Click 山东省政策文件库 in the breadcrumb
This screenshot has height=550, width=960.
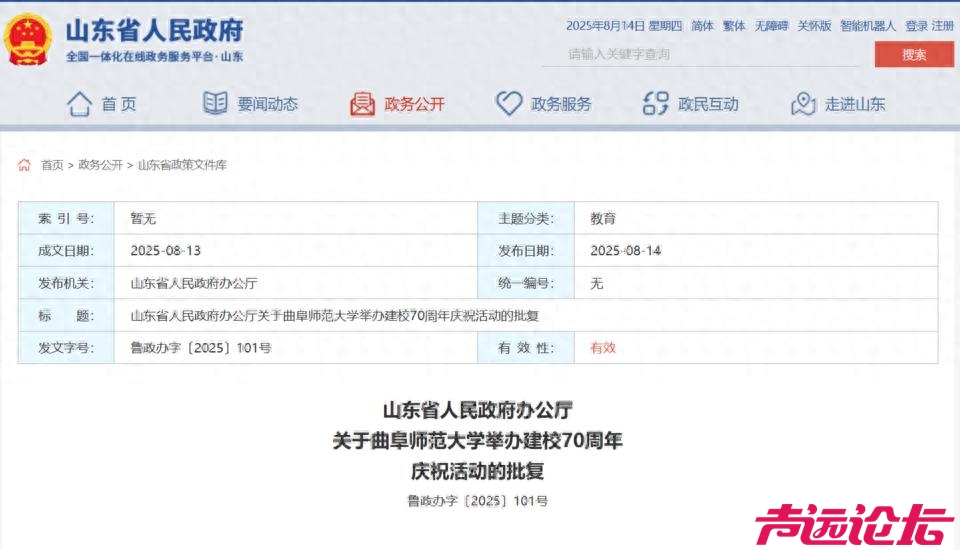point(182,165)
